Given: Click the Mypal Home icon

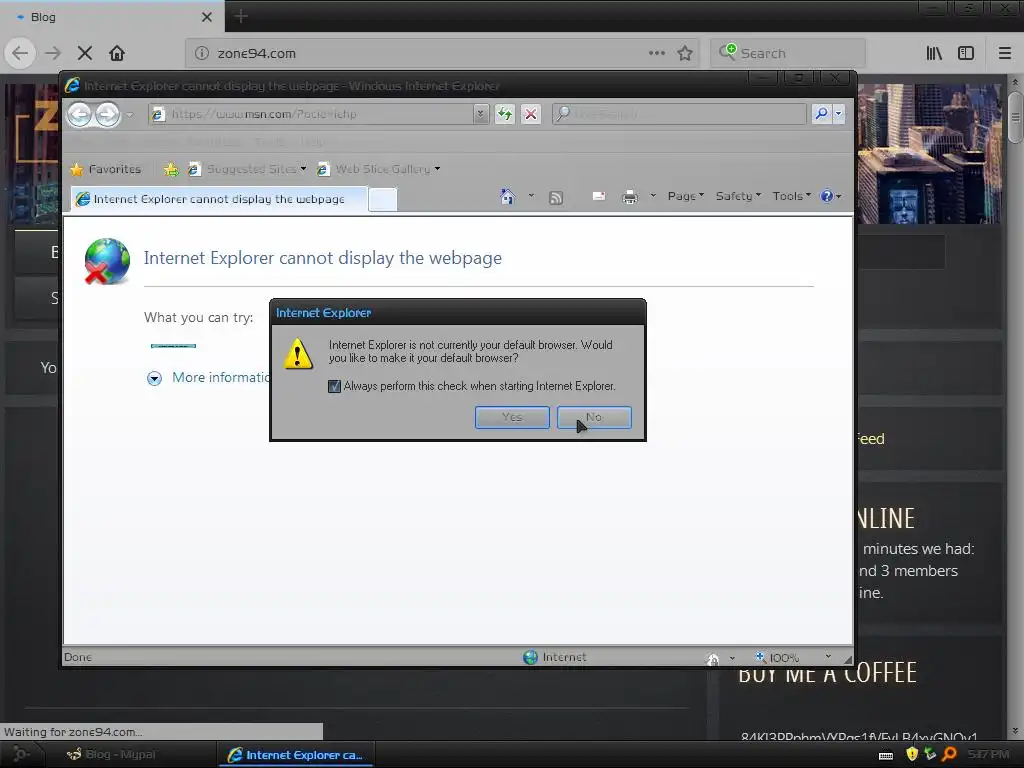Looking at the screenshot, I should coord(117,53).
